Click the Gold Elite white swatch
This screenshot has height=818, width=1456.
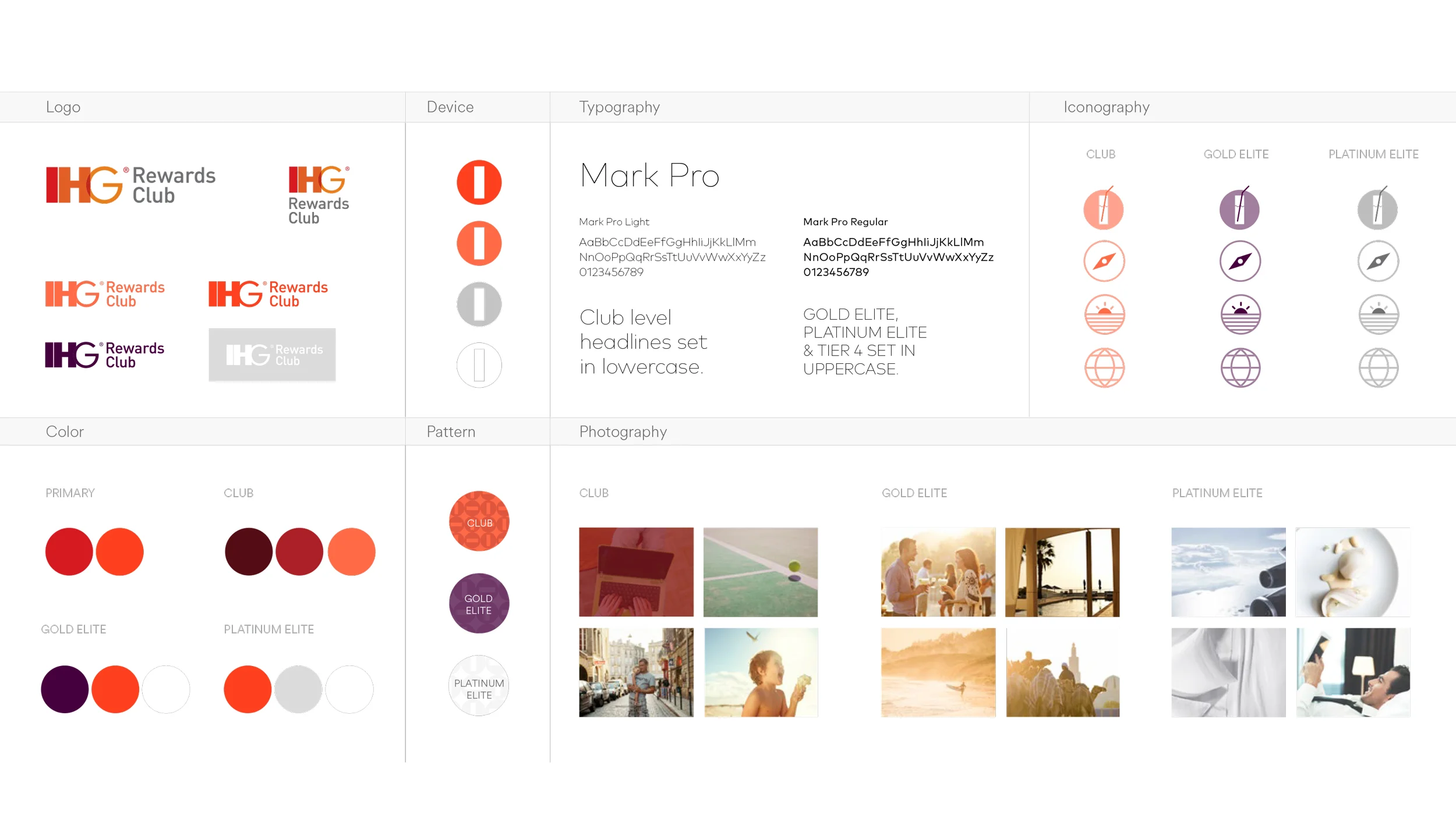coord(166,689)
